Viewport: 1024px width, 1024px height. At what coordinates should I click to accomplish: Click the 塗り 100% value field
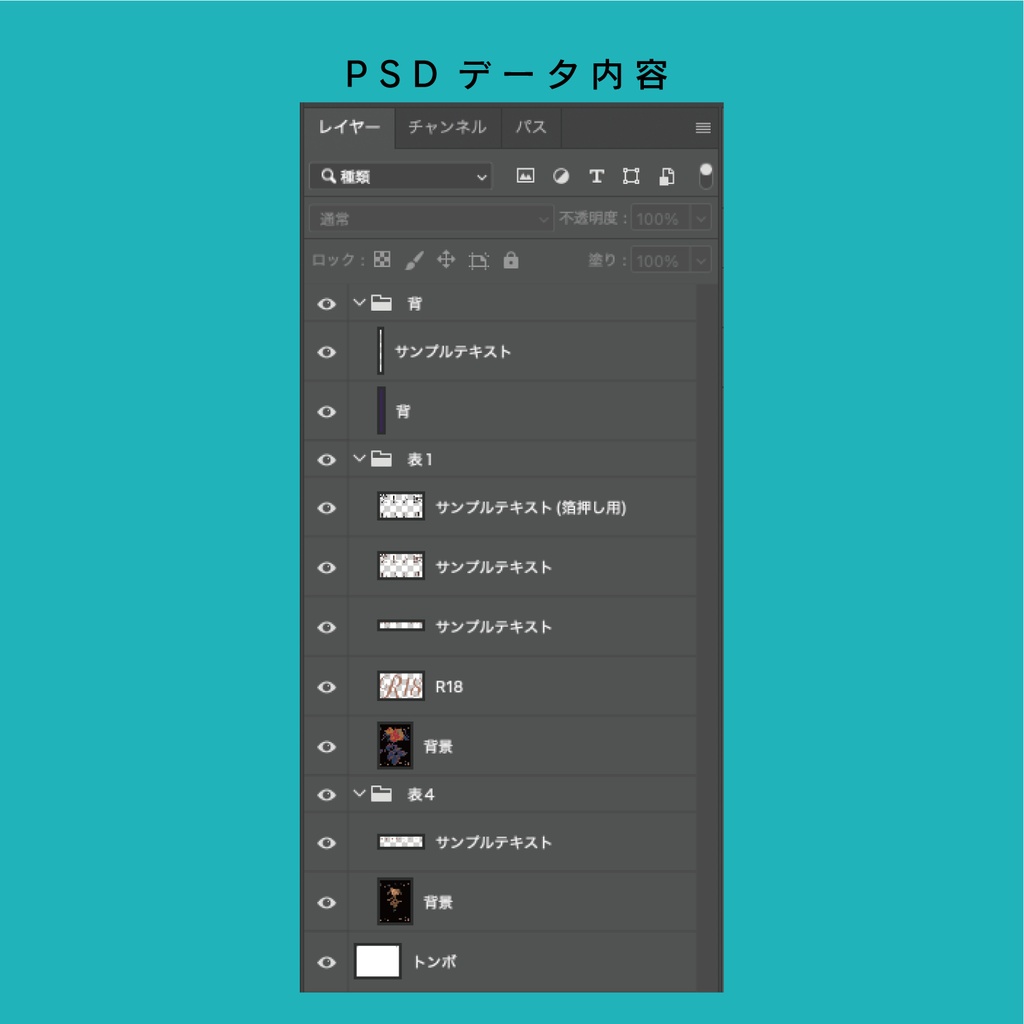point(660,261)
